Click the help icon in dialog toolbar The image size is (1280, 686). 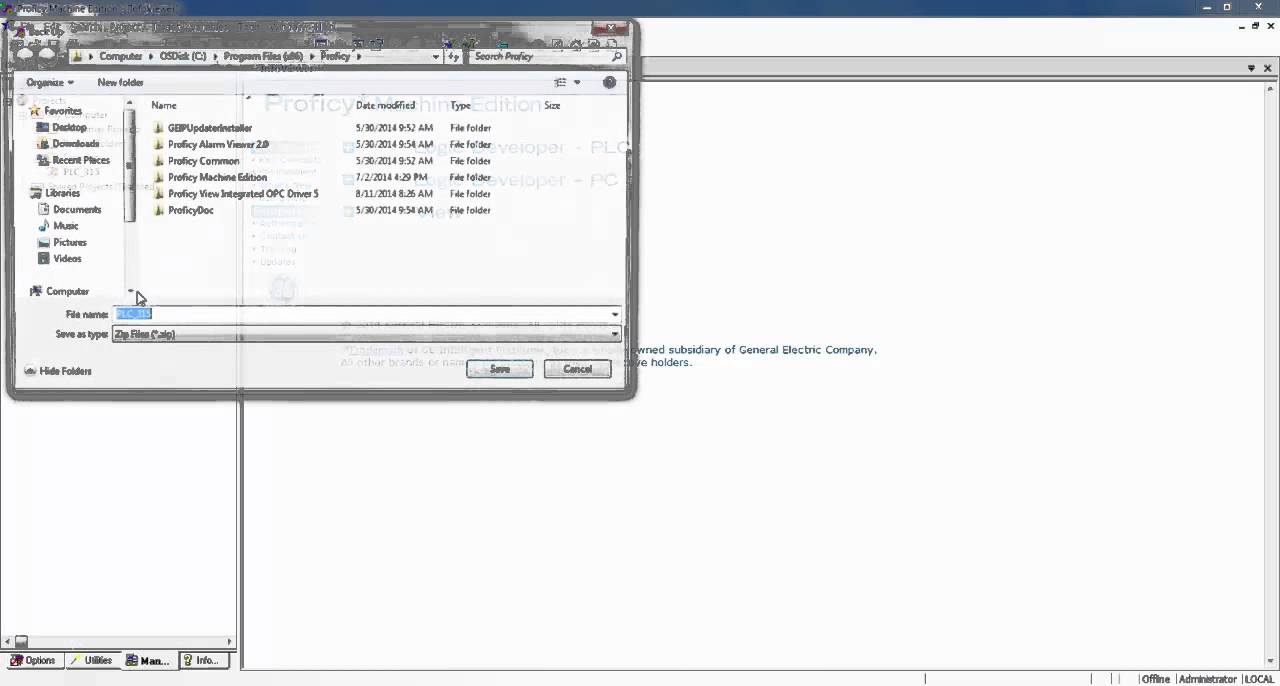click(x=609, y=83)
